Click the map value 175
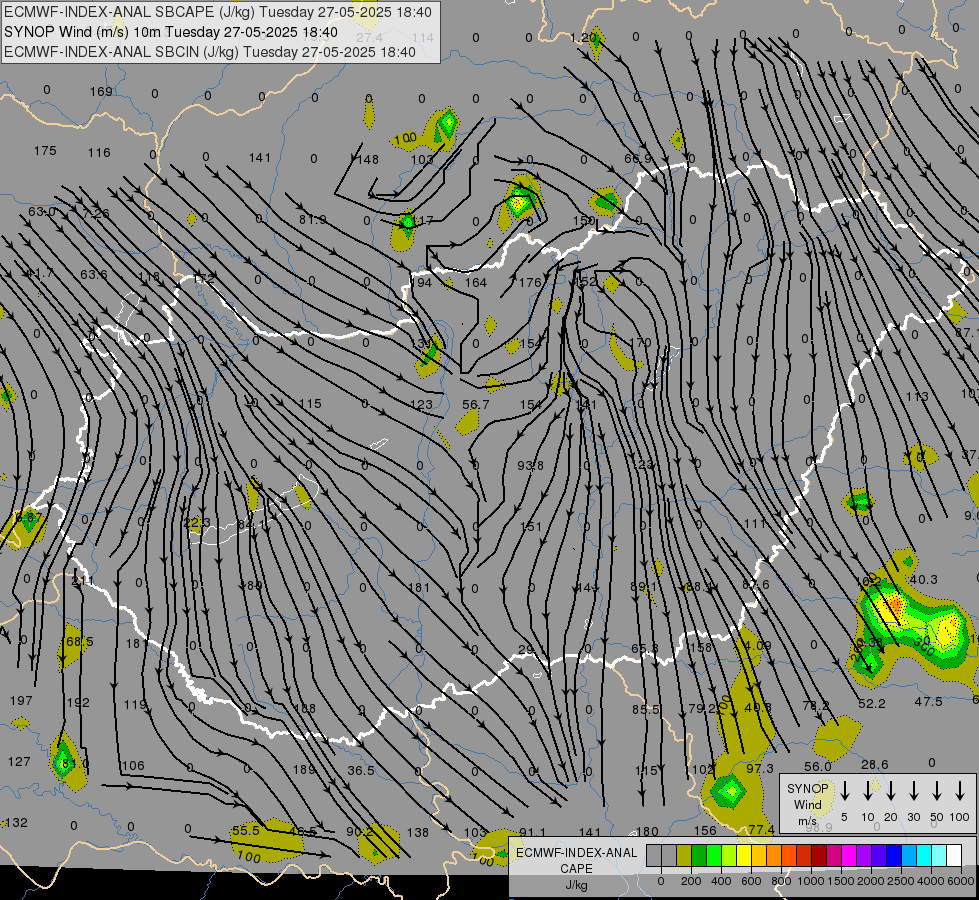Screen dimensions: 979x900 (x=45, y=151)
